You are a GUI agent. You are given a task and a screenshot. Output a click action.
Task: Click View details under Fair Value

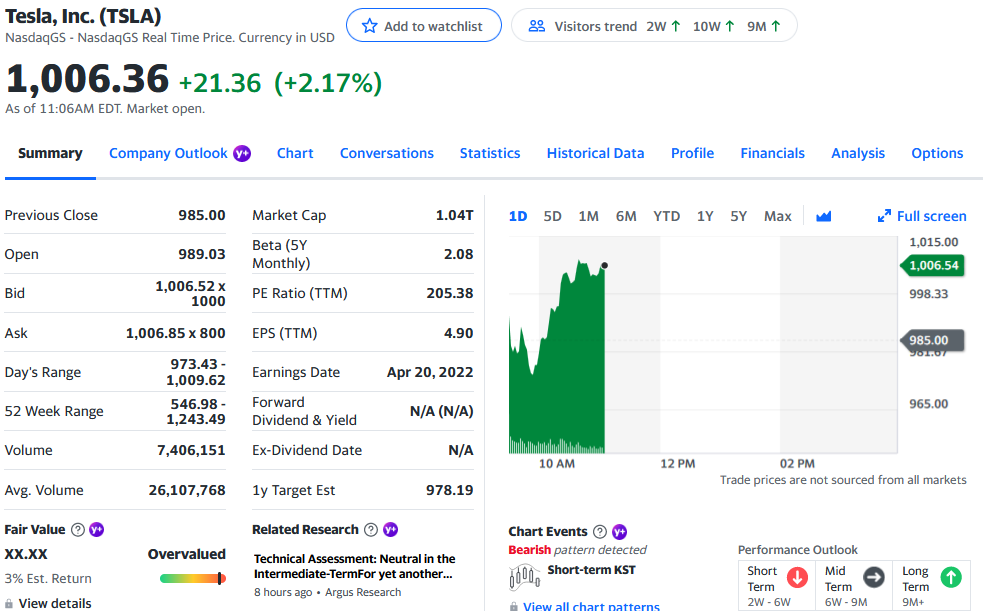(55, 603)
